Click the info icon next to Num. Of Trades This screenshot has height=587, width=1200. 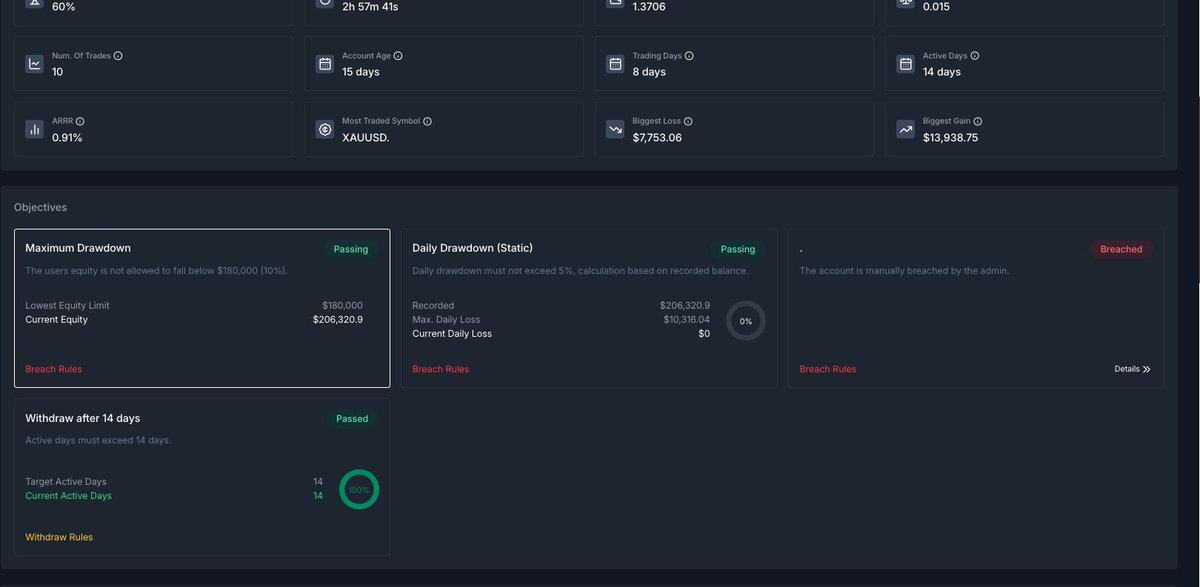[118, 56]
